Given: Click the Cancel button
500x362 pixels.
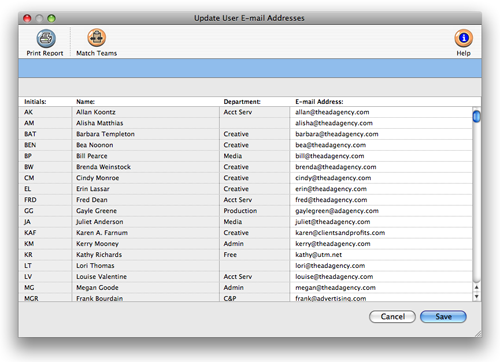Looking at the screenshot, I should click(x=392, y=316).
